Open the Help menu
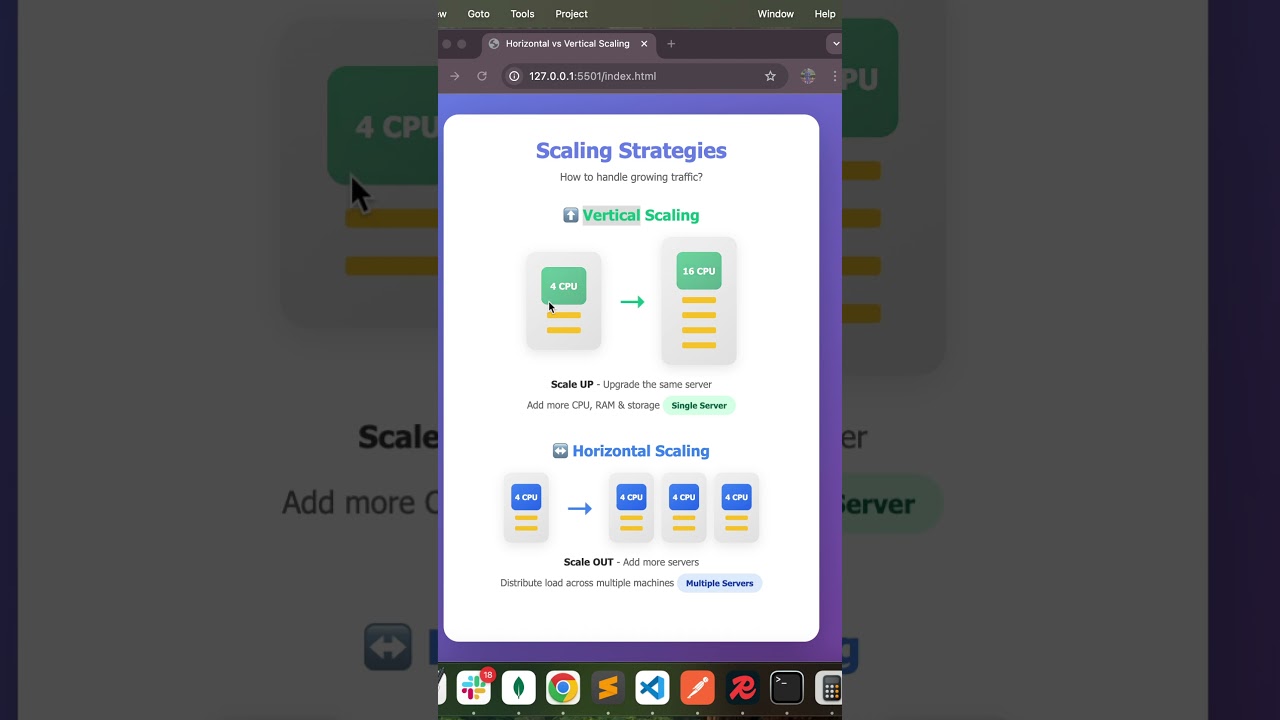1280x720 pixels. [825, 14]
